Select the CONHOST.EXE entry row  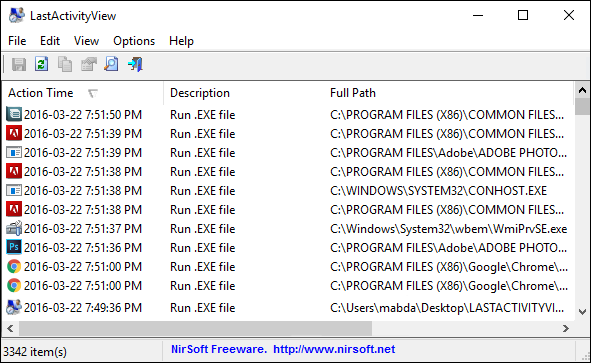[x=288, y=191]
